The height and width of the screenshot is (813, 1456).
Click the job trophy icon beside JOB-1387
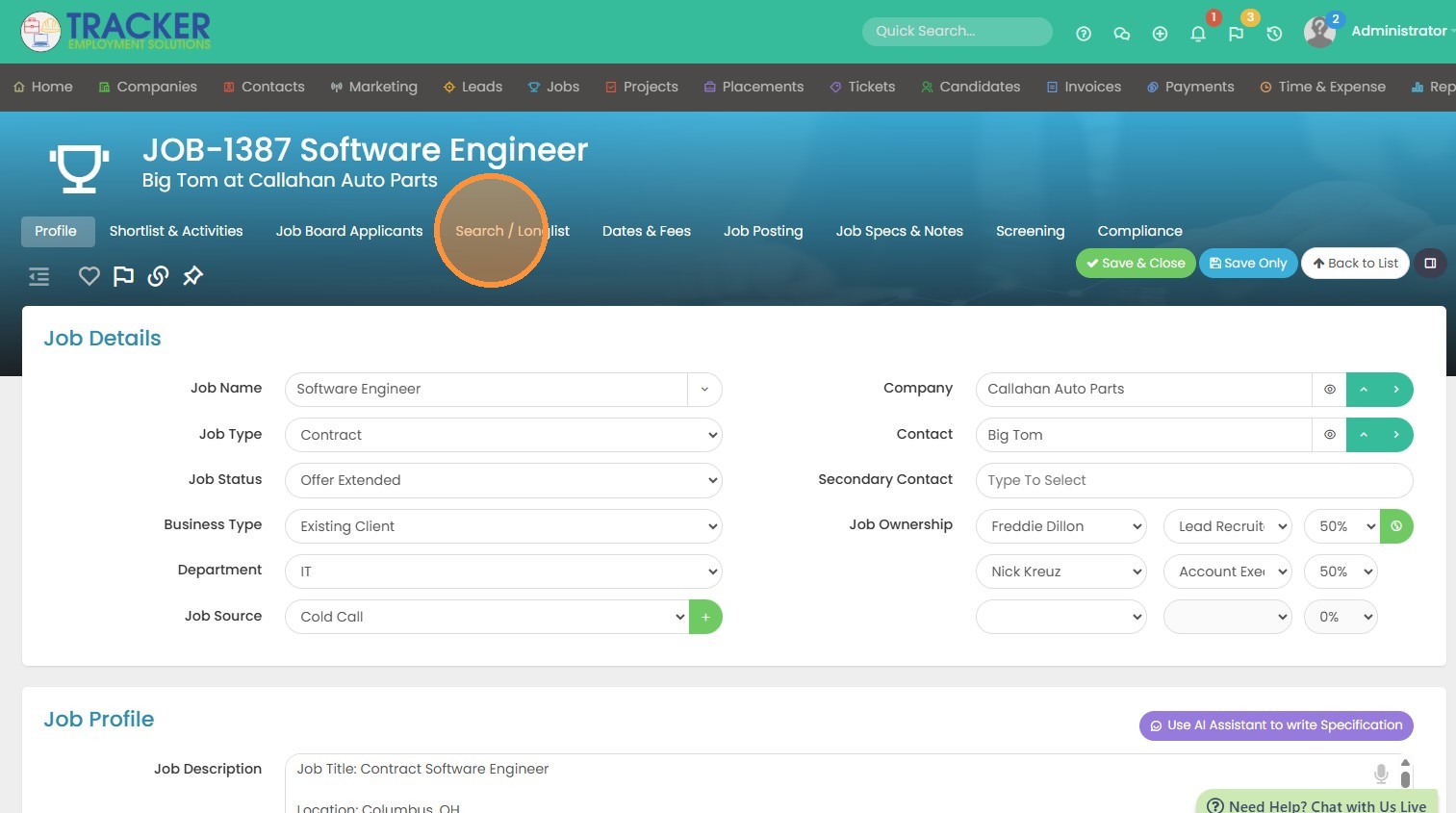click(79, 167)
